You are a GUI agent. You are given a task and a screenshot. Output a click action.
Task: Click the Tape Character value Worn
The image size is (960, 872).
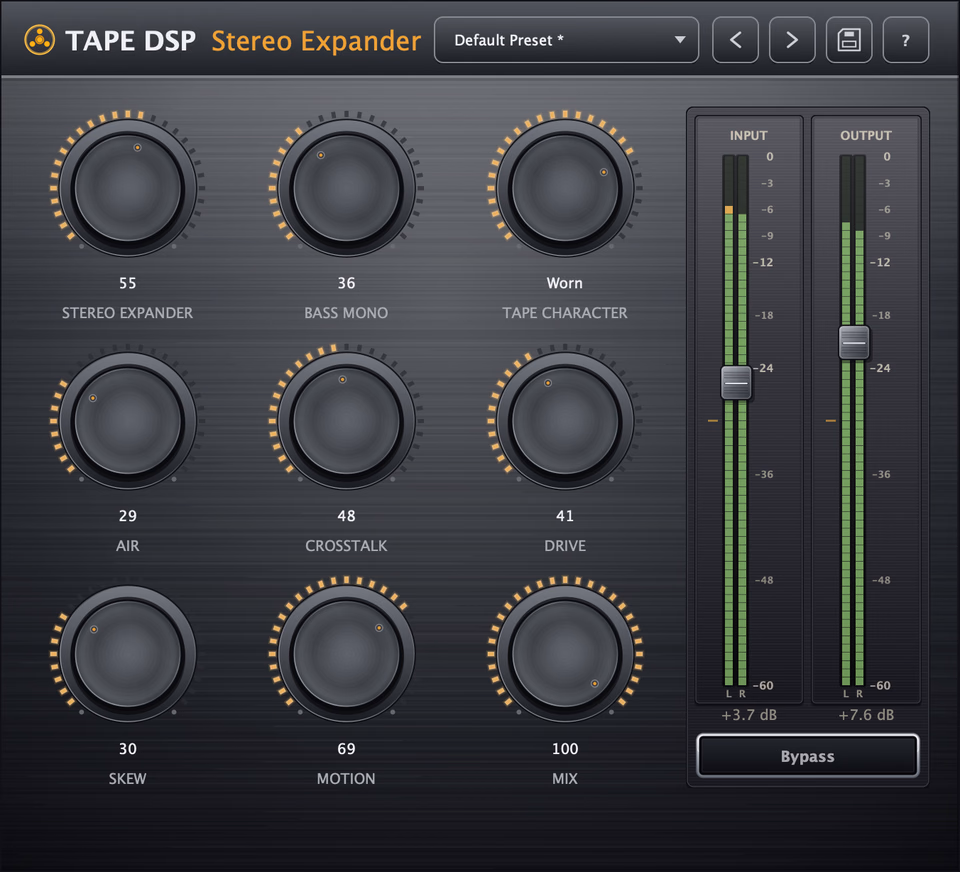[565, 283]
